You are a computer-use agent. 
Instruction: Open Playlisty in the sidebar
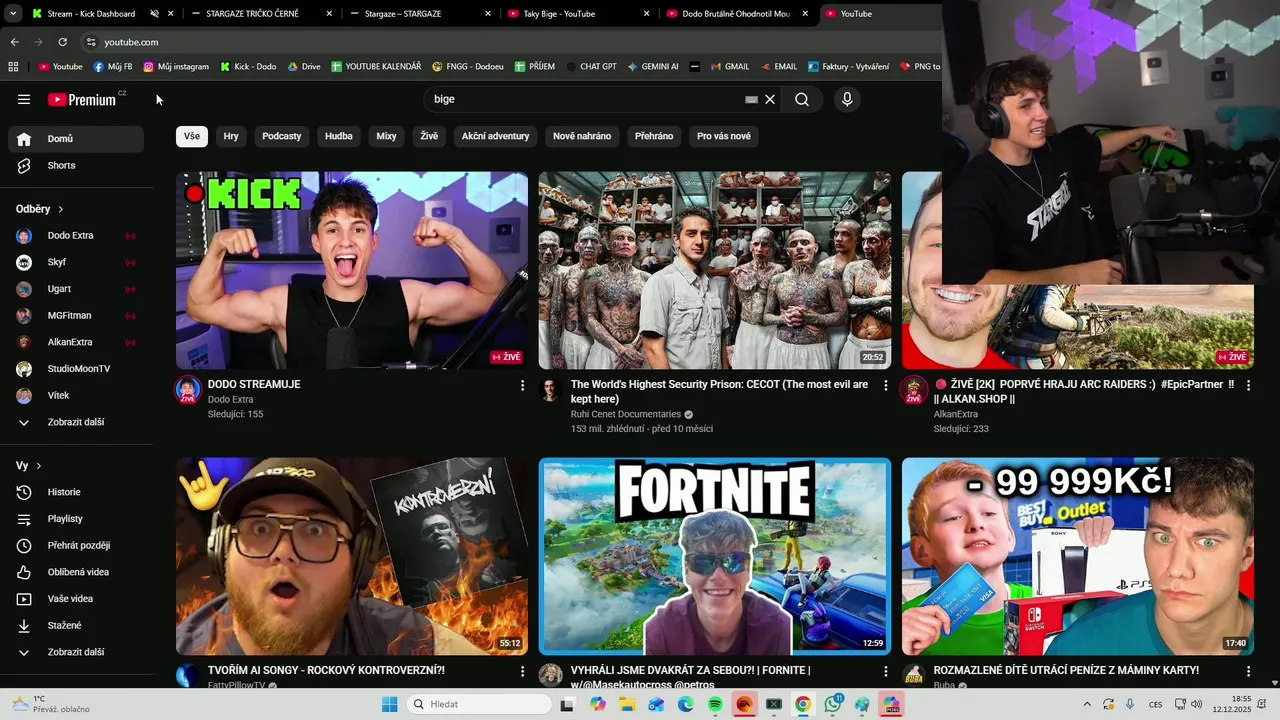[x=76, y=519]
